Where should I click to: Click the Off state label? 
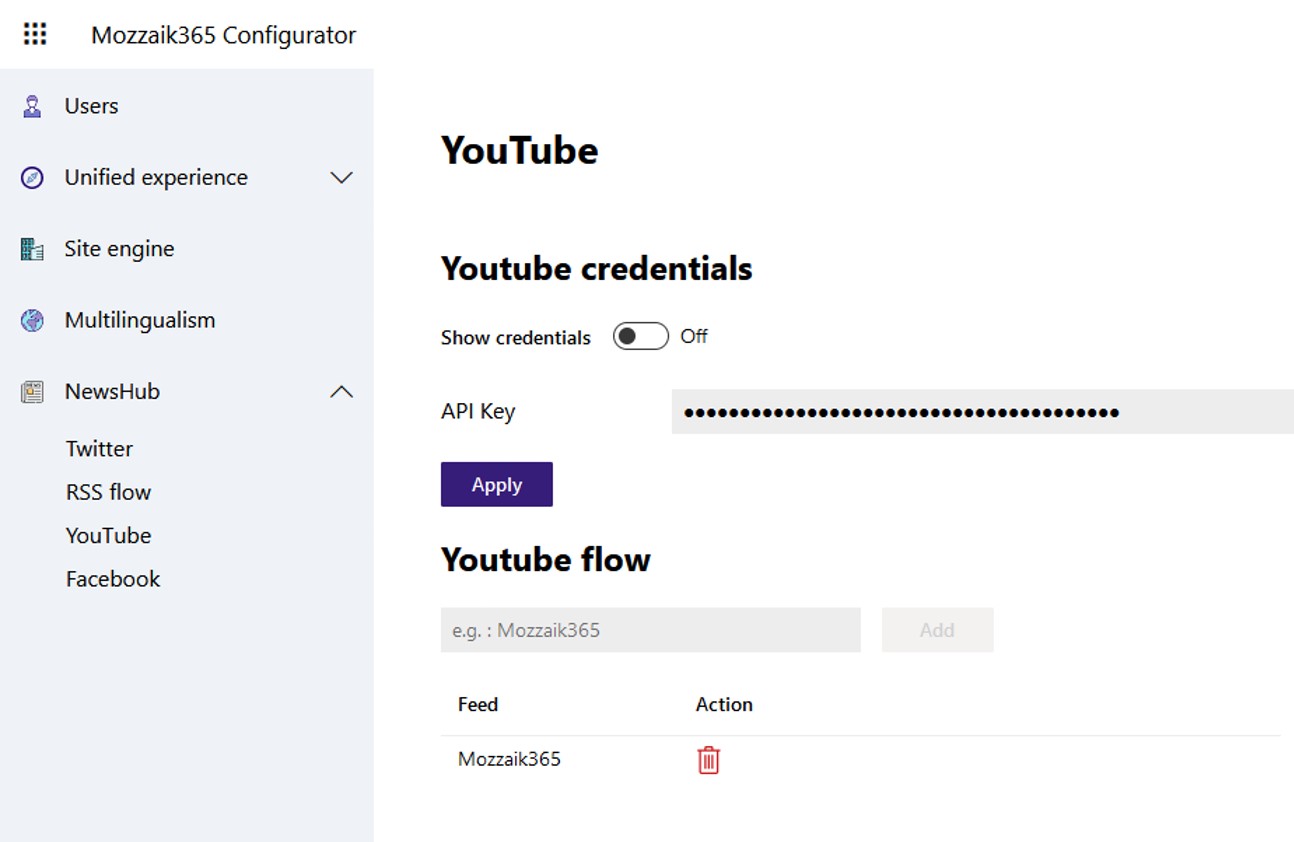pos(694,337)
